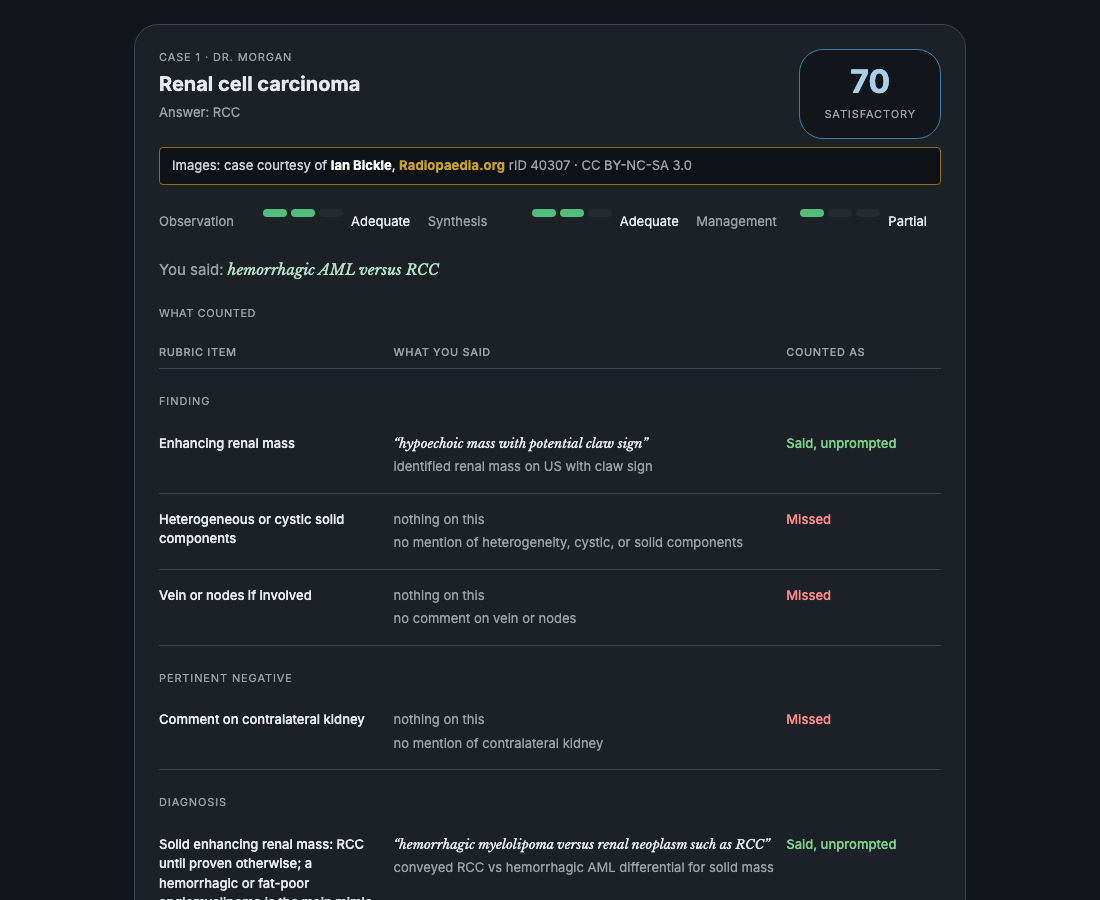Select 'Heterogeneous or cystic solid components' rubric item
This screenshot has height=900, width=1100.
(251, 529)
